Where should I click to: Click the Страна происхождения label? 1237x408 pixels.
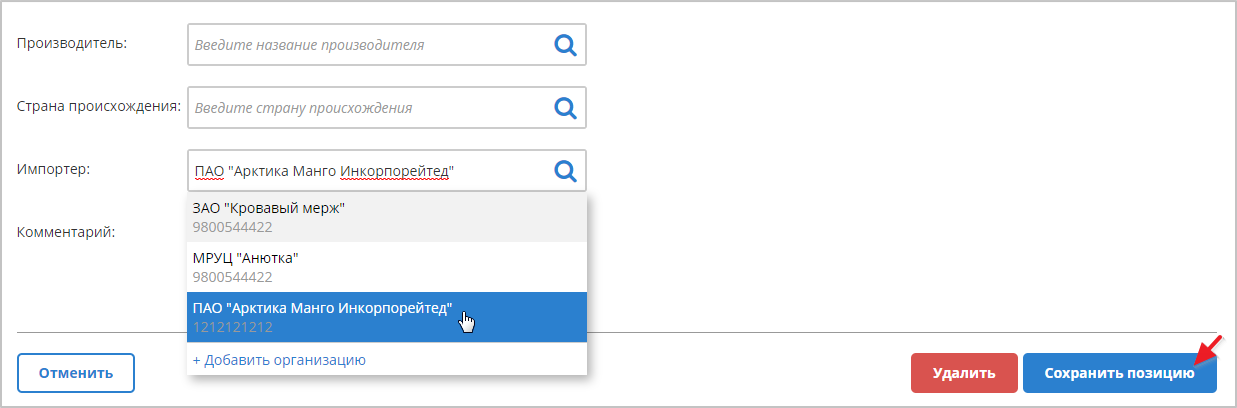pyautogui.click(x=98, y=106)
